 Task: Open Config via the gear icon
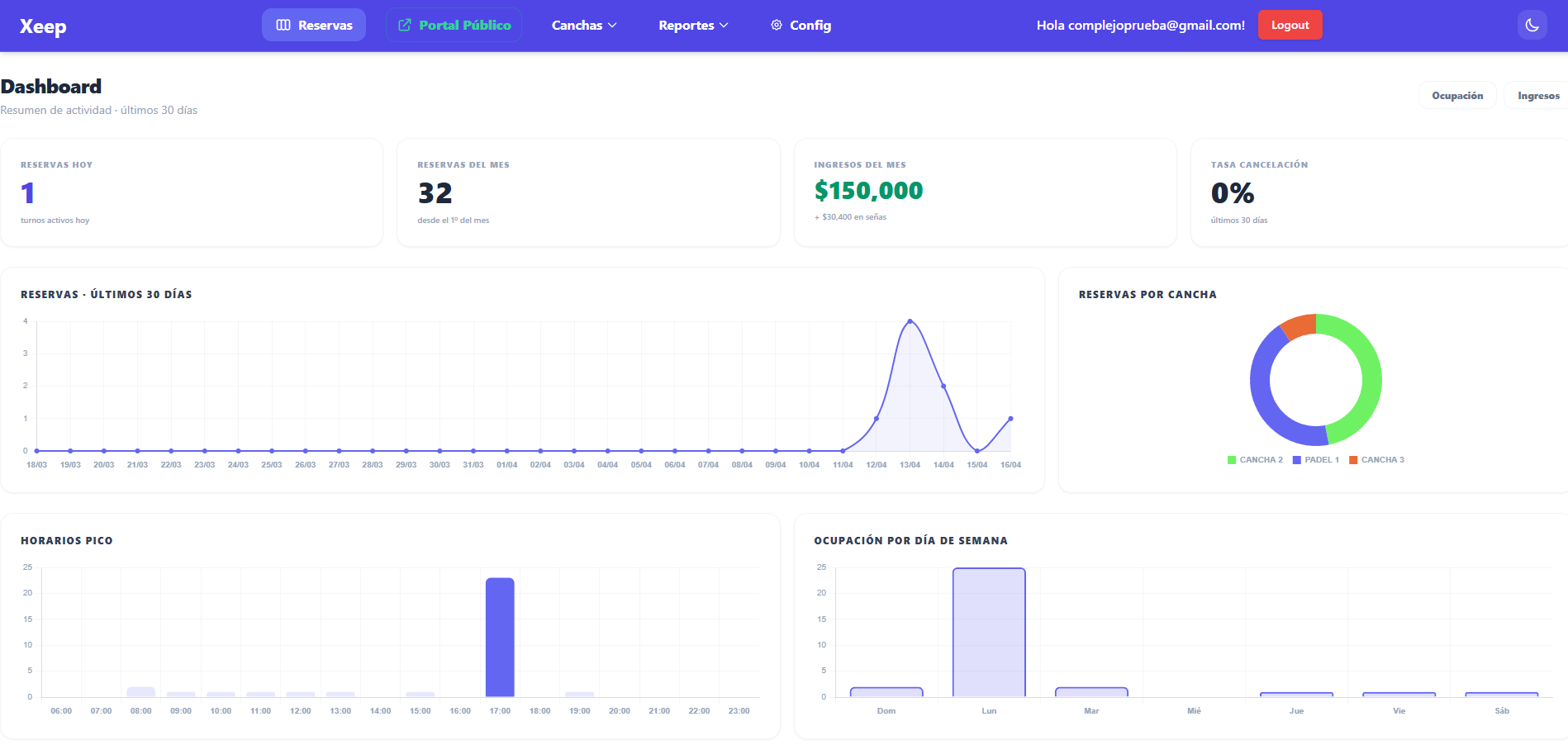[777, 25]
